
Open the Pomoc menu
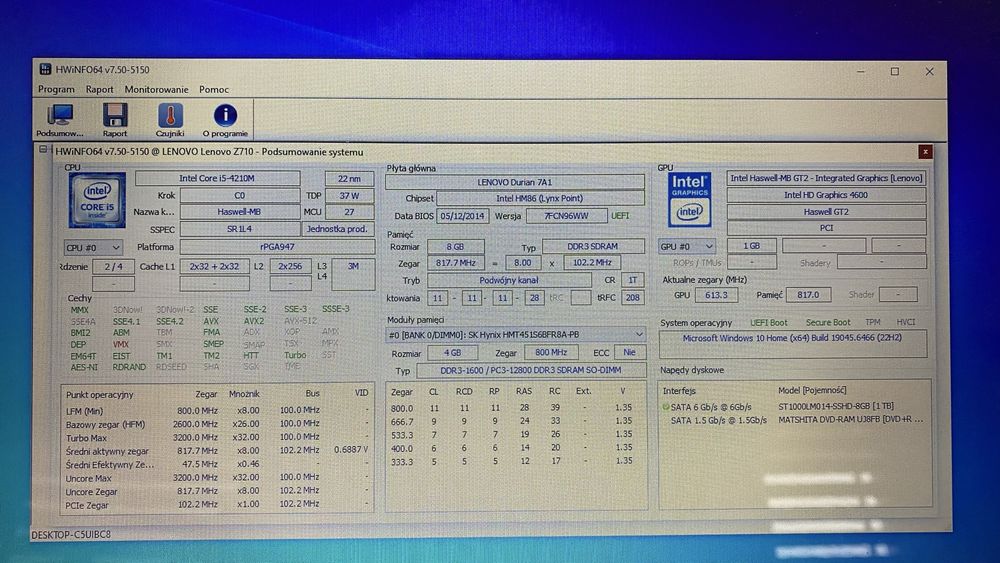214,89
